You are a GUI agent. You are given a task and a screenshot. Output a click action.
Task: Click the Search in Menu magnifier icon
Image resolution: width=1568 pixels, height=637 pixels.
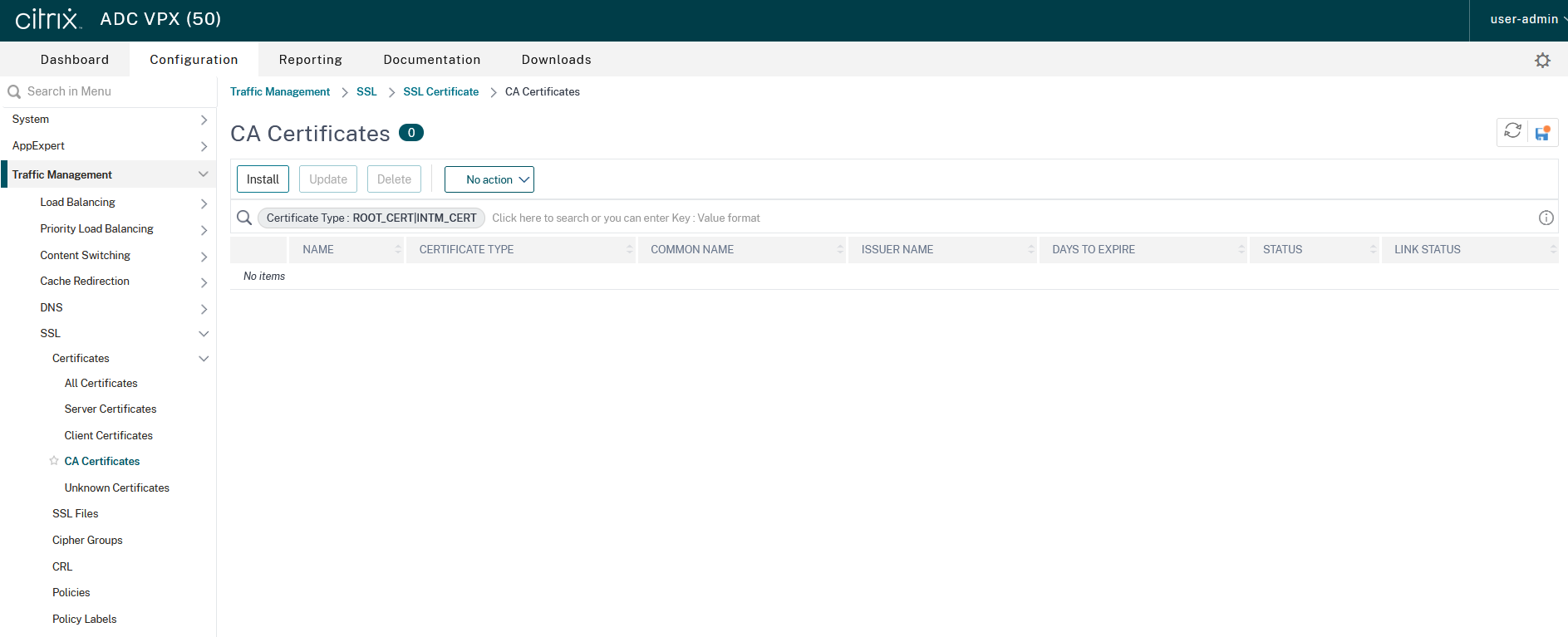coord(14,91)
